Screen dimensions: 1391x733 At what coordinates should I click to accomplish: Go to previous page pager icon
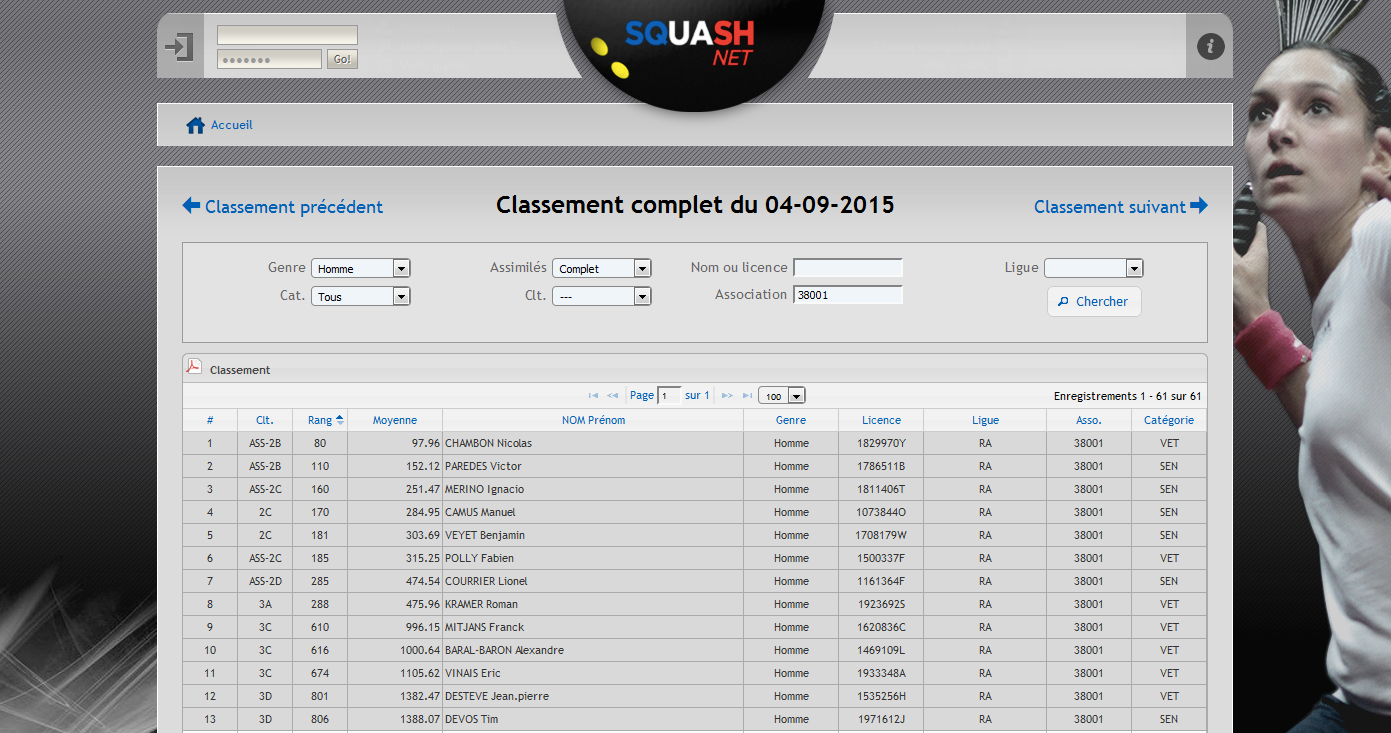pos(613,396)
